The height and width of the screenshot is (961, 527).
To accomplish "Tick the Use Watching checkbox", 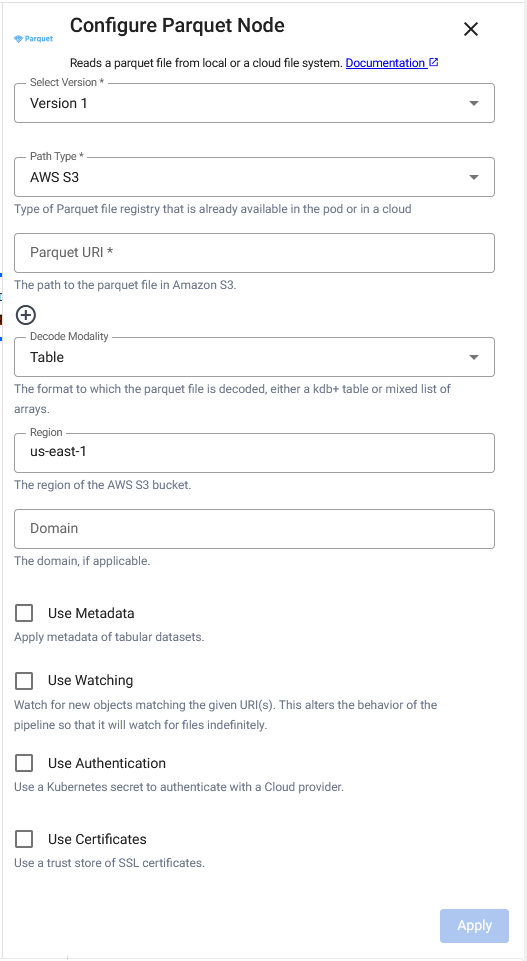I will point(24,680).
